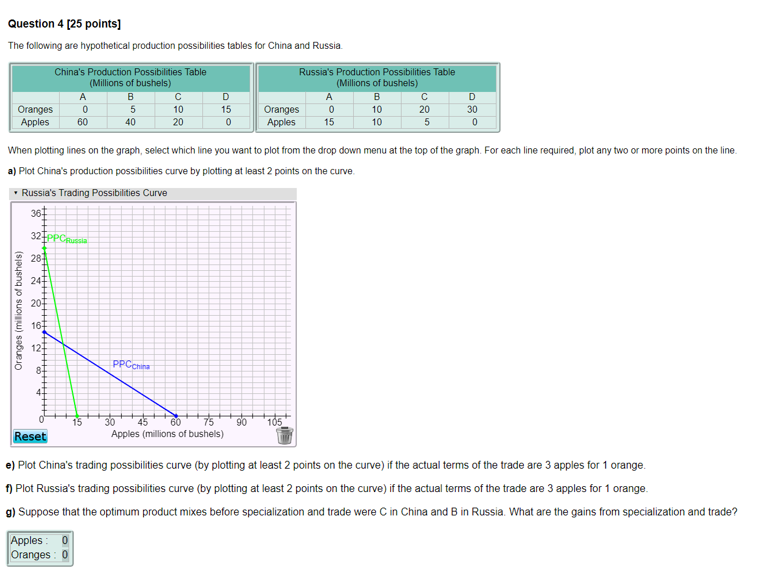Click Russia's Production Possibilities Table header

[x=377, y=77]
